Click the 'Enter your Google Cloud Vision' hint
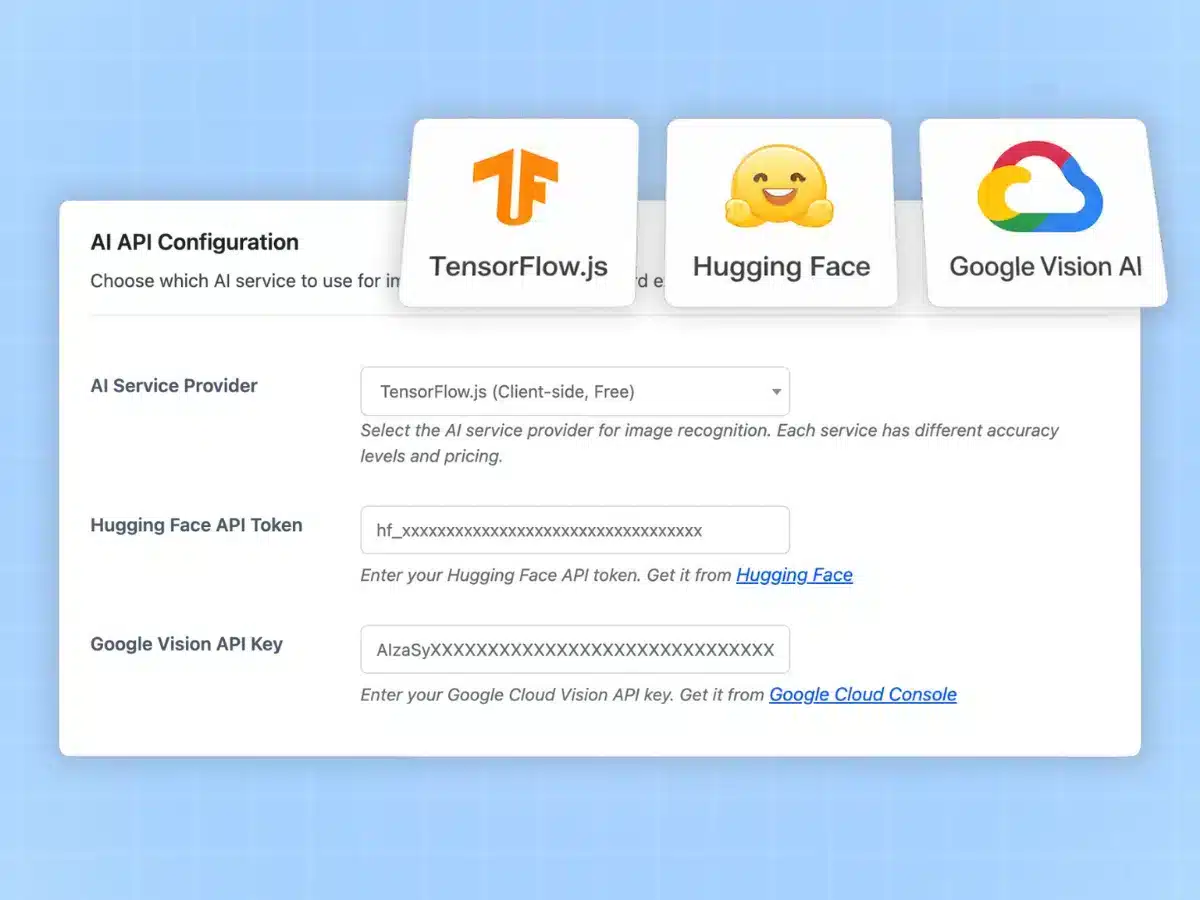 pos(563,694)
